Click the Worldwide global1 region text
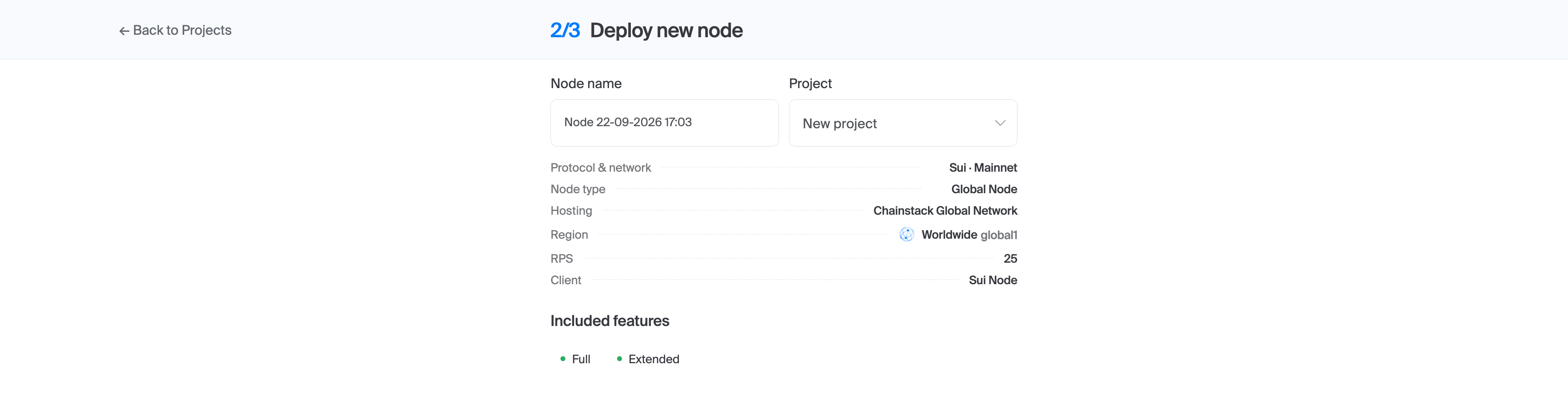Screen dimensions: 1568x393 (969, 235)
